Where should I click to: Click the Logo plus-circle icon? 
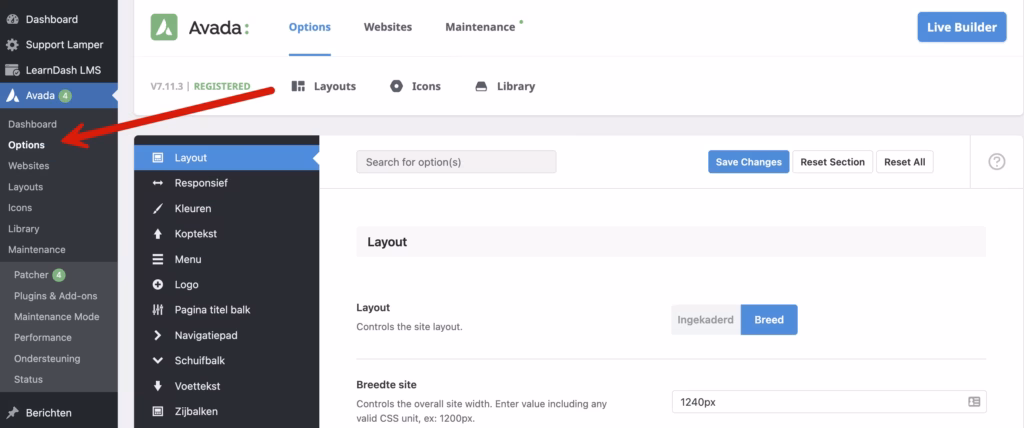click(157, 285)
